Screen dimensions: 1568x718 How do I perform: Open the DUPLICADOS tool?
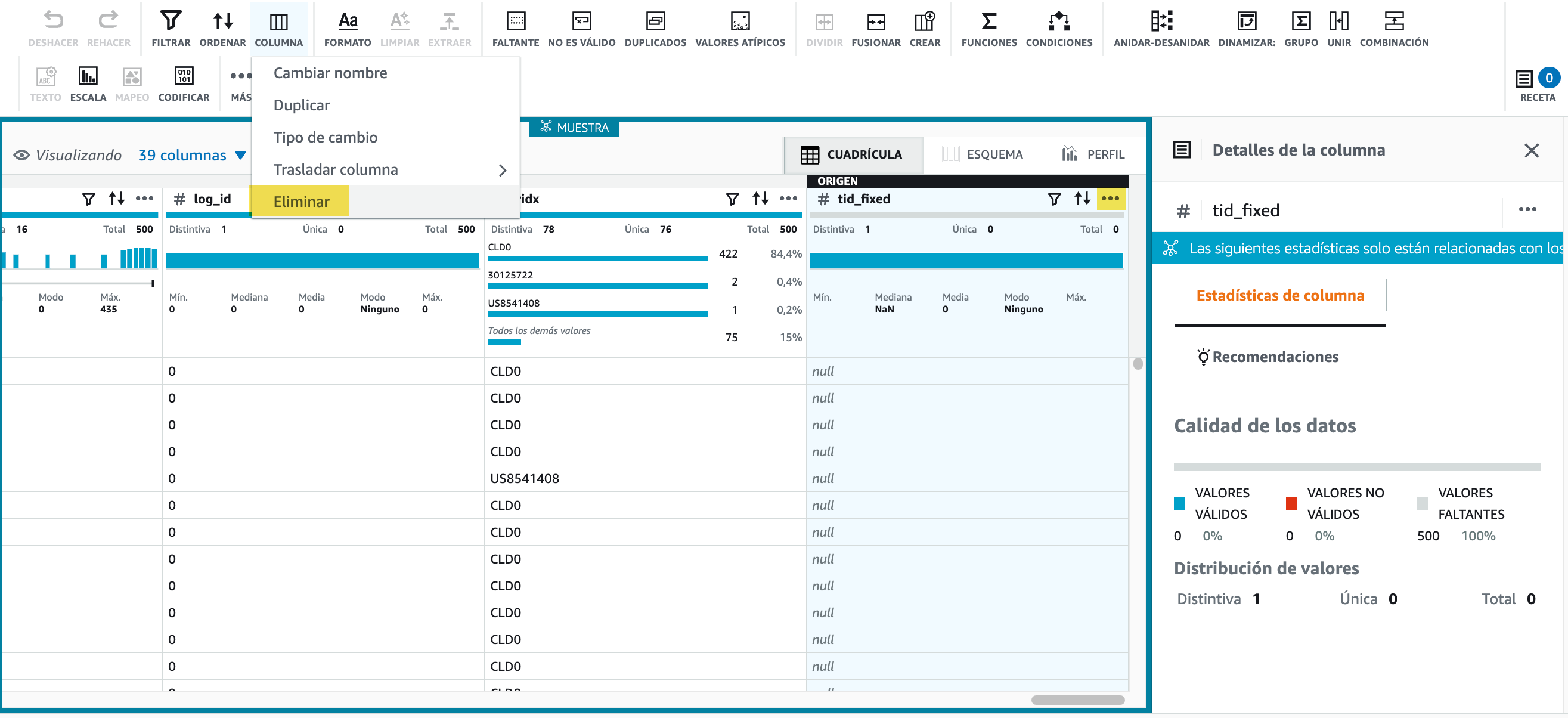coord(655,28)
